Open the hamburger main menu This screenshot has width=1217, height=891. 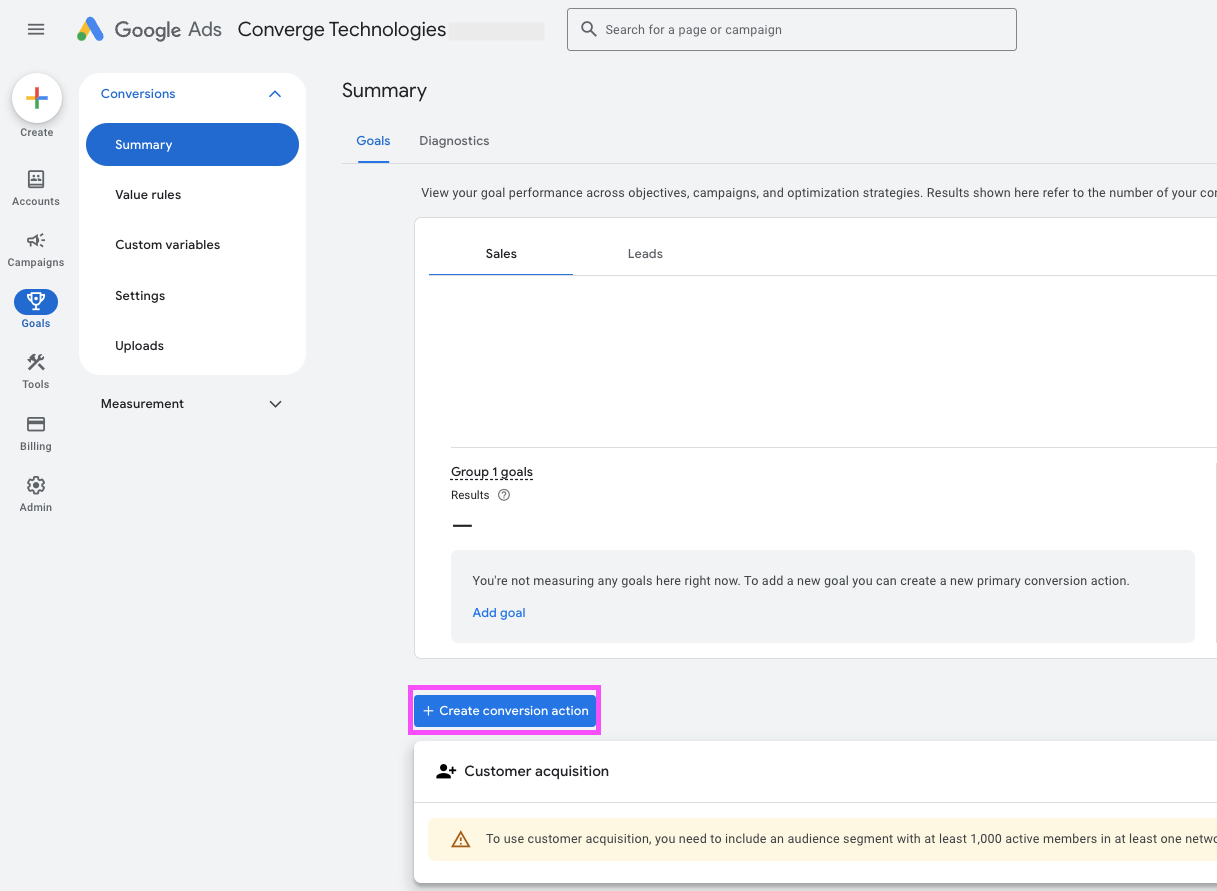tap(36, 30)
